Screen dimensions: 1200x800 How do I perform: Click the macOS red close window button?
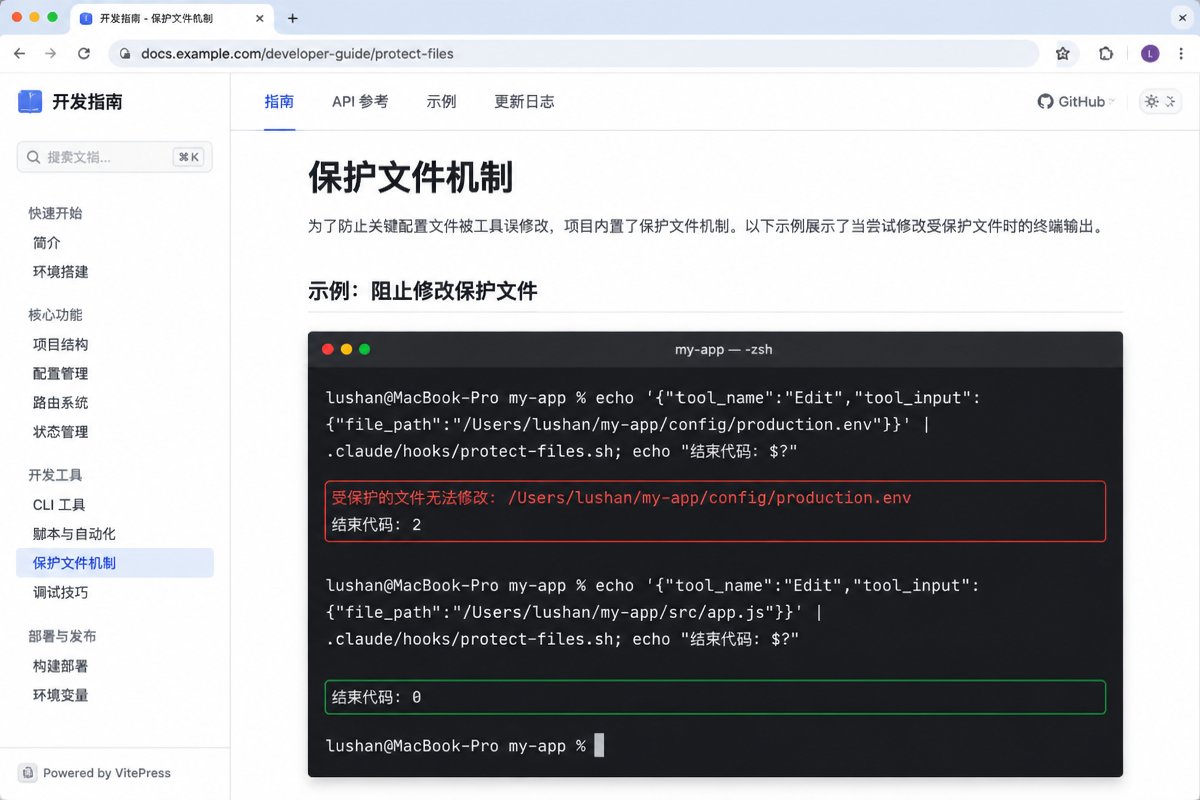coord(17,17)
